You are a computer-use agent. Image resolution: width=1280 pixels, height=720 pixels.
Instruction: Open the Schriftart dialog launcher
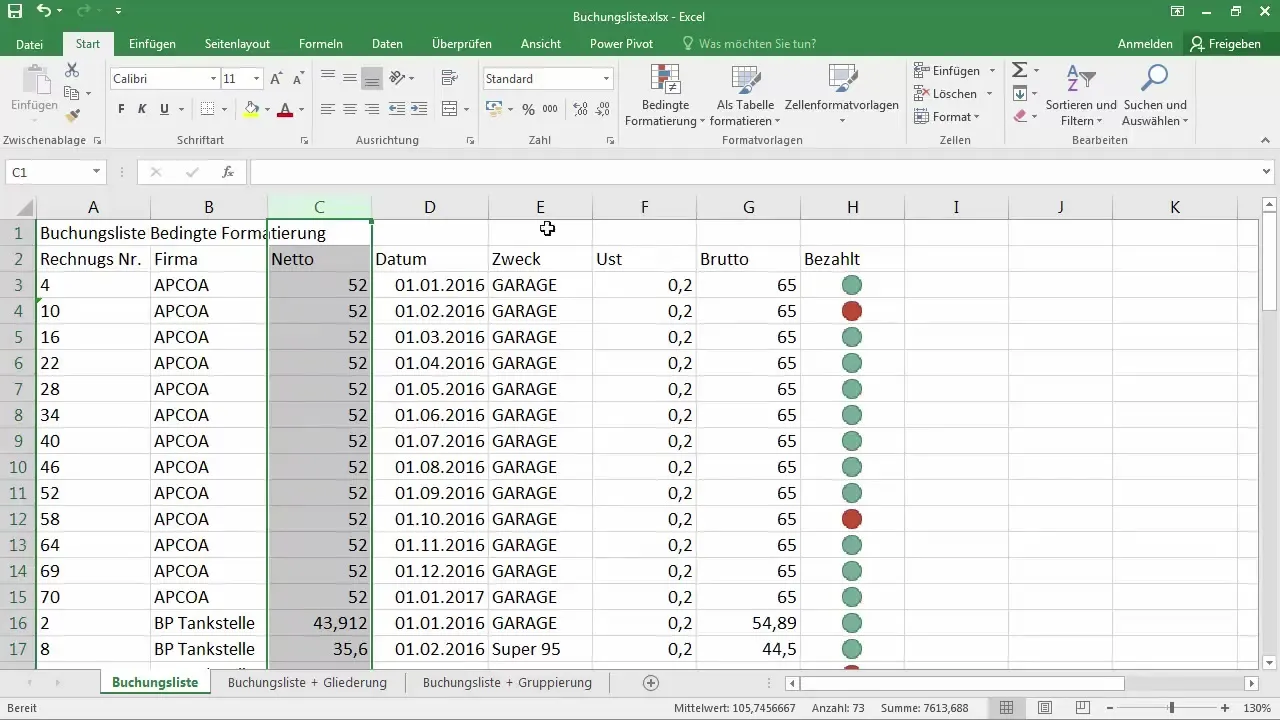pos(304,141)
